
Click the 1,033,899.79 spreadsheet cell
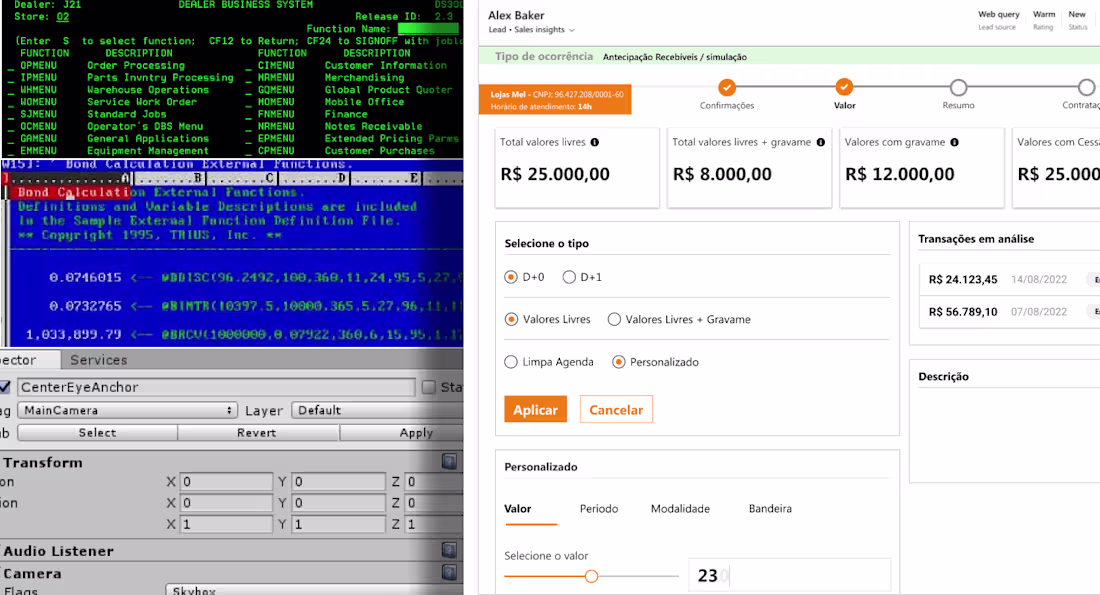tap(74, 335)
